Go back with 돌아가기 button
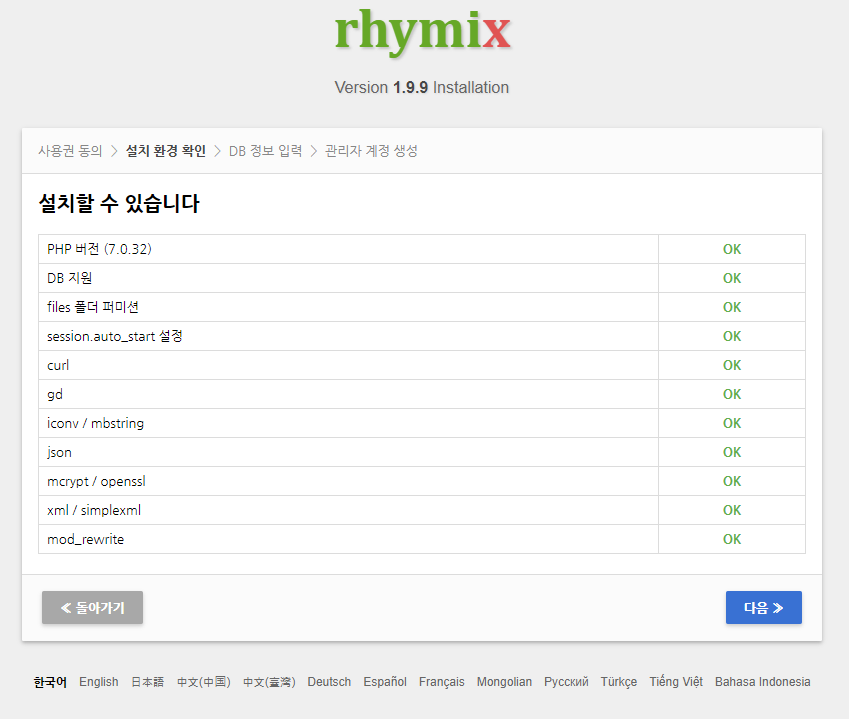 pos(93,607)
